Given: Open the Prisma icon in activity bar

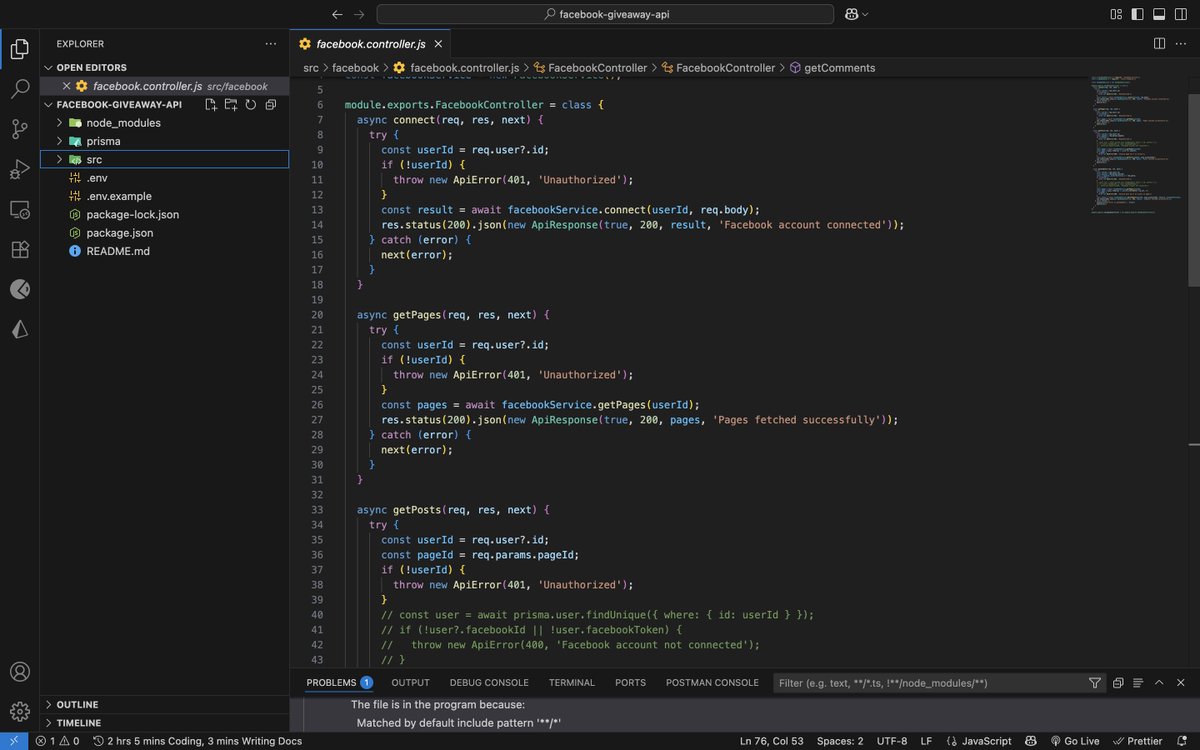Looking at the screenshot, I should 19,329.
